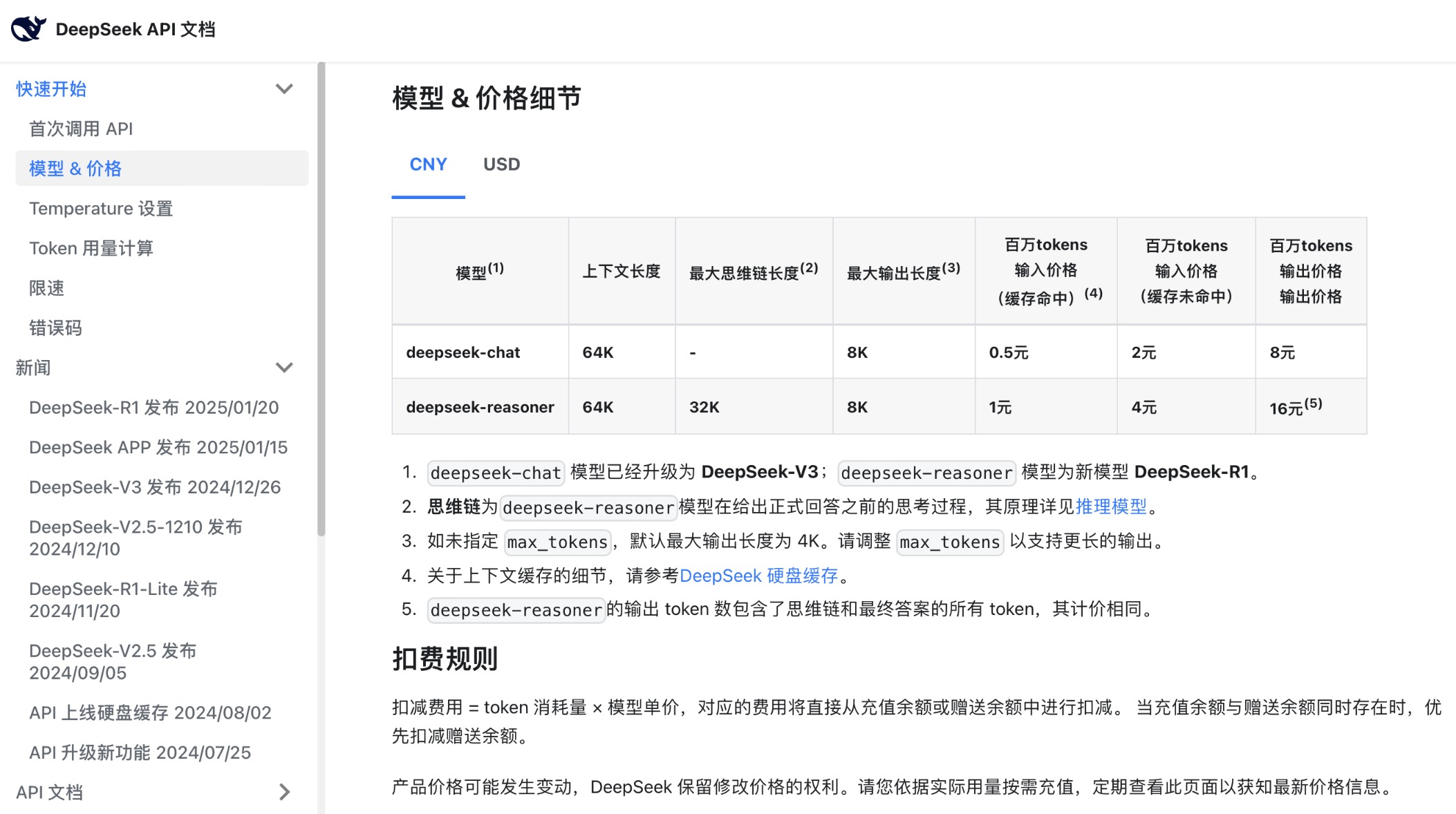The width and height of the screenshot is (1456, 814).
Task: Click the deepseek-reasoner row in the table
Action: point(480,407)
